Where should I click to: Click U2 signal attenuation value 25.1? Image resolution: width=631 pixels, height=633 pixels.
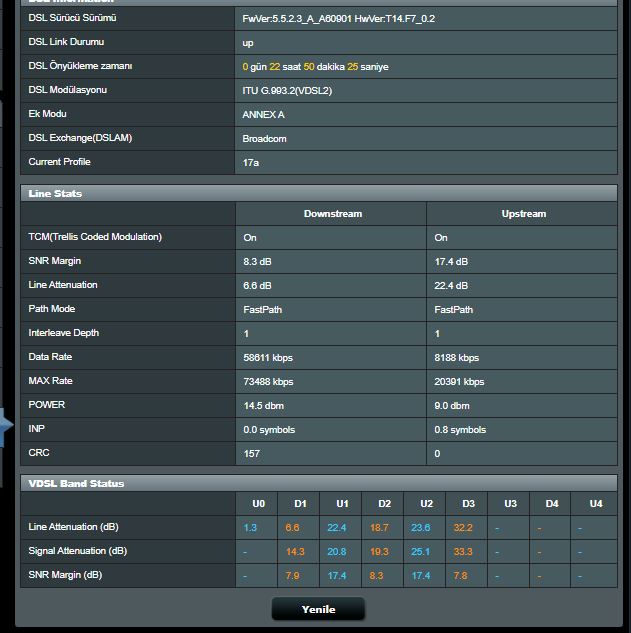[x=420, y=552]
